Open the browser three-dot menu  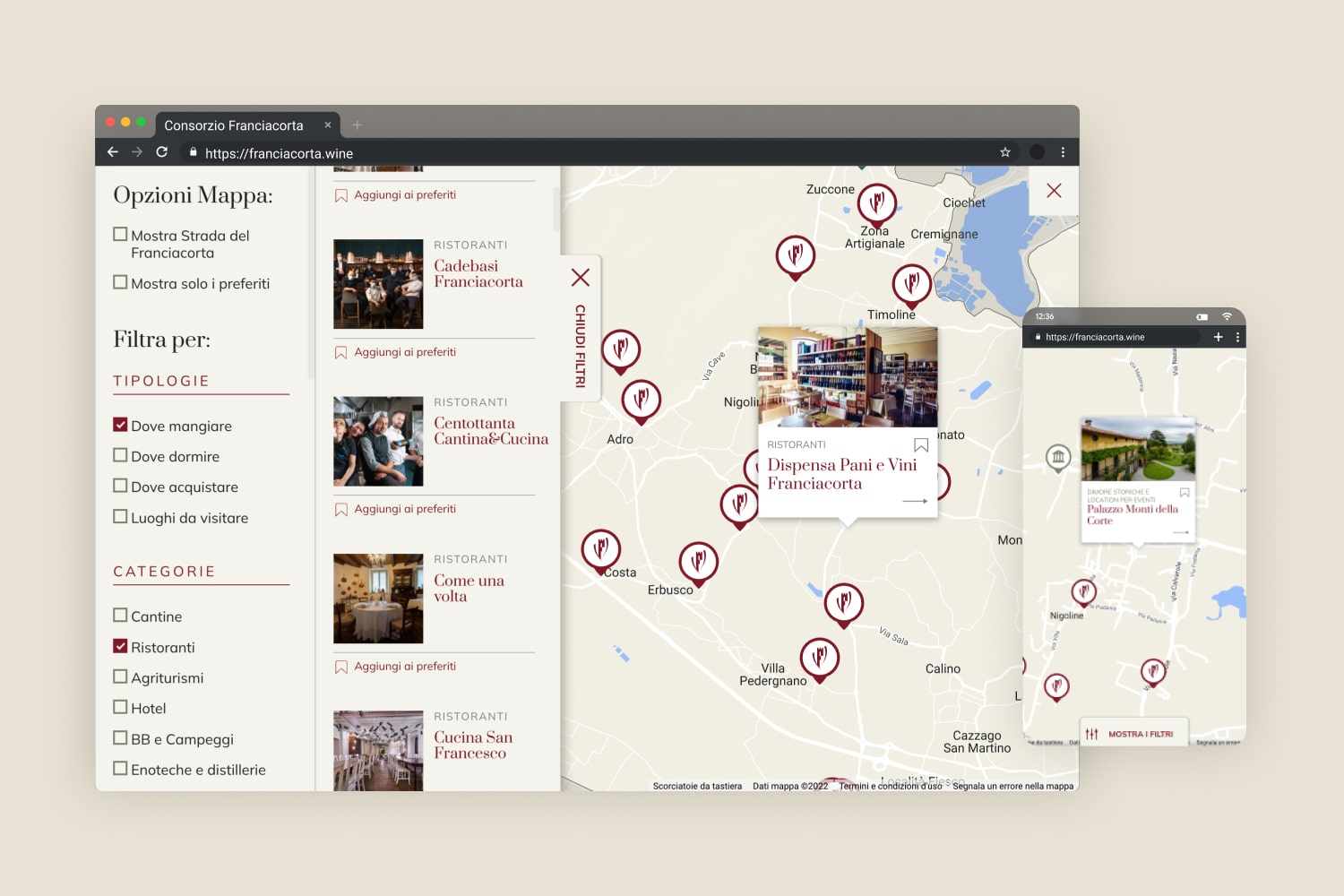coord(1063,152)
